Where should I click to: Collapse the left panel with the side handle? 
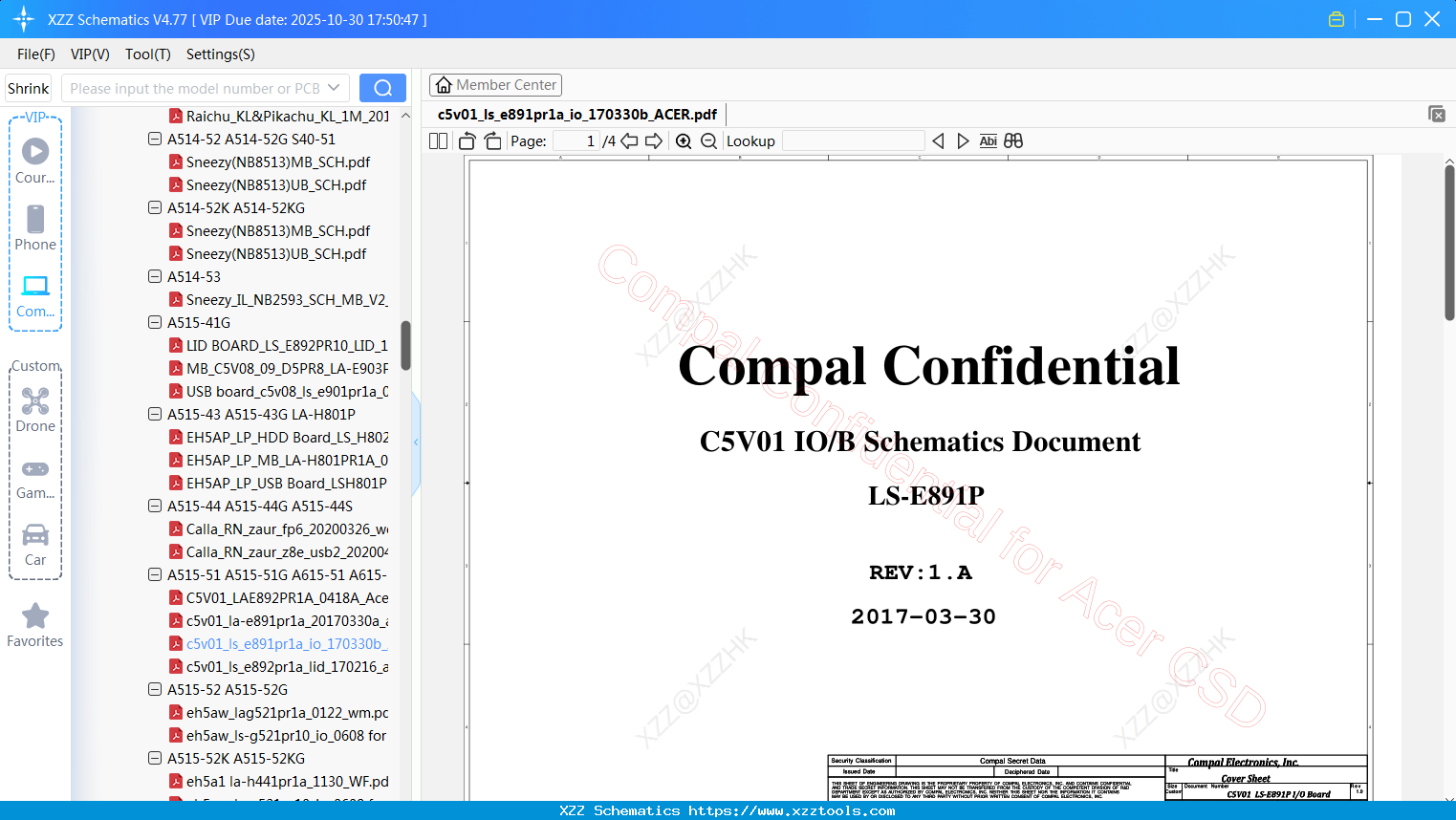[x=416, y=442]
